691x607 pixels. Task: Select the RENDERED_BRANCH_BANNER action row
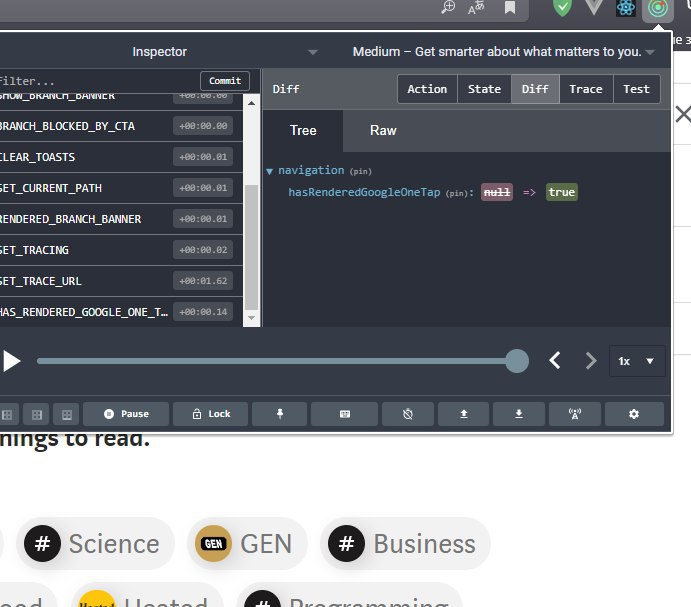click(121, 219)
